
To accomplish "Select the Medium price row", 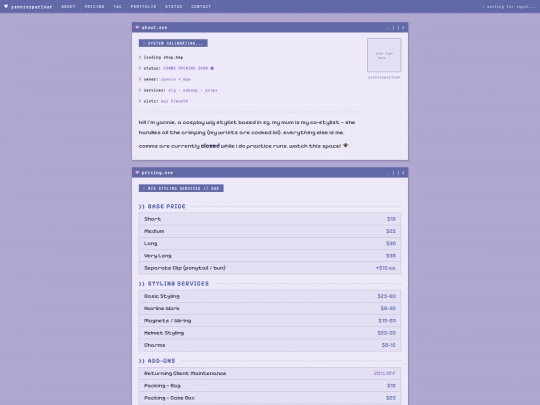I will coord(270,231).
